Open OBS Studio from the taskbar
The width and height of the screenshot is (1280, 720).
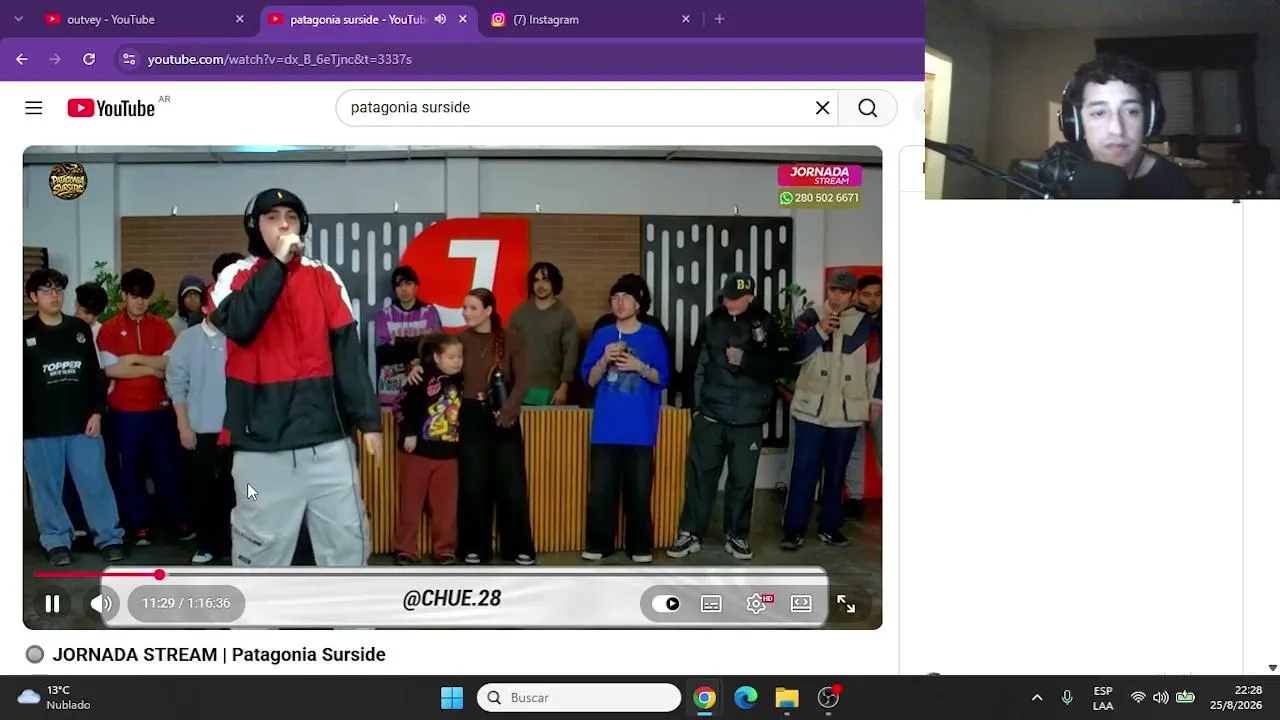click(828, 698)
